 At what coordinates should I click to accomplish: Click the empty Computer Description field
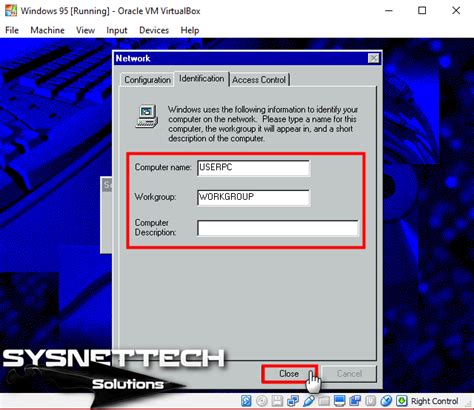coord(278,228)
